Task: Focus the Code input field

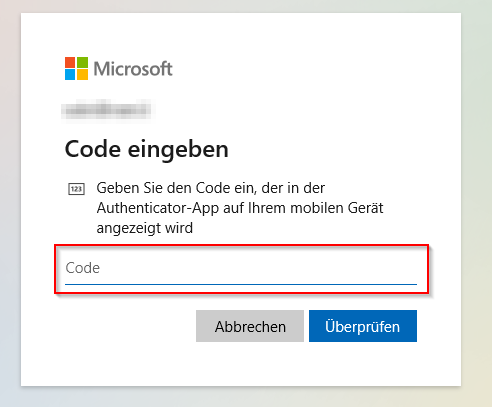Action: tap(241, 269)
